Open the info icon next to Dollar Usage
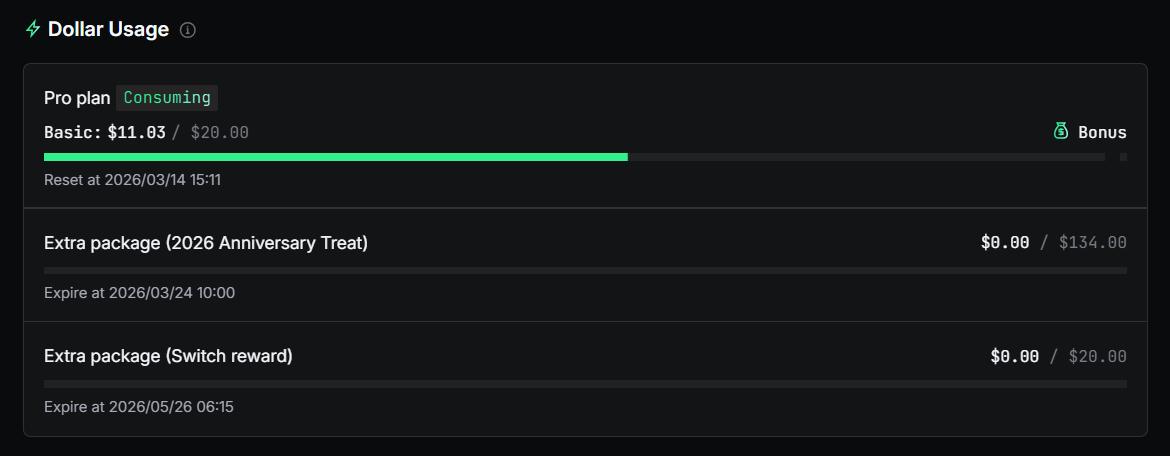The width and height of the screenshot is (1170, 456). (x=187, y=30)
